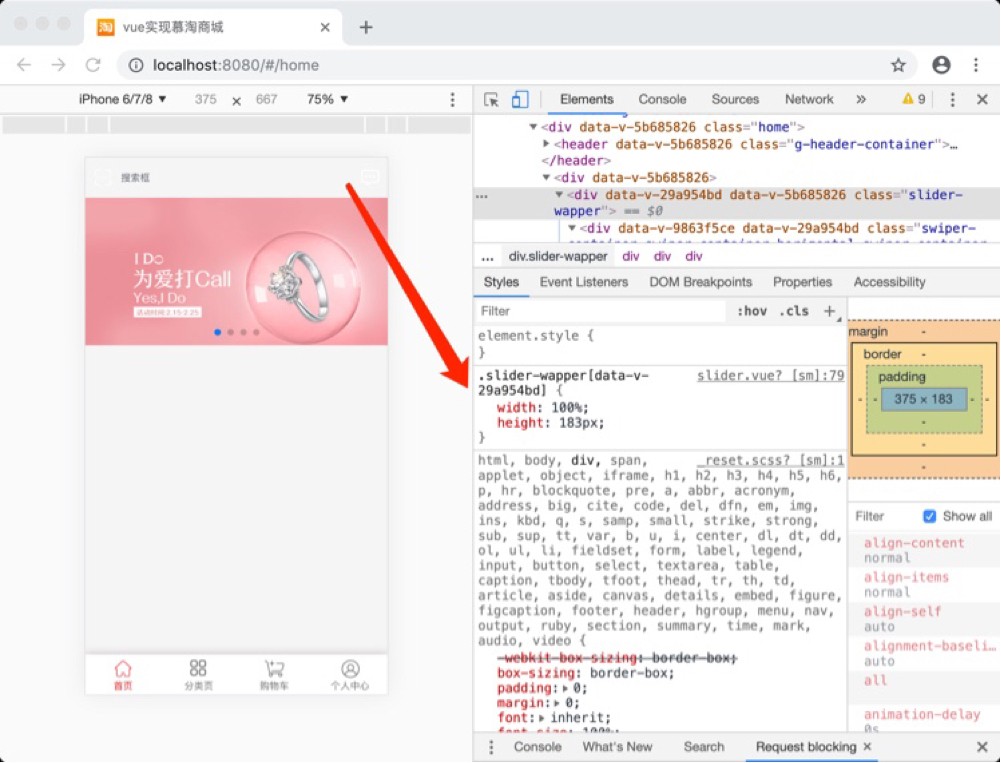Open the Search drawer tab
This screenshot has height=763, width=1001.
(x=704, y=747)
